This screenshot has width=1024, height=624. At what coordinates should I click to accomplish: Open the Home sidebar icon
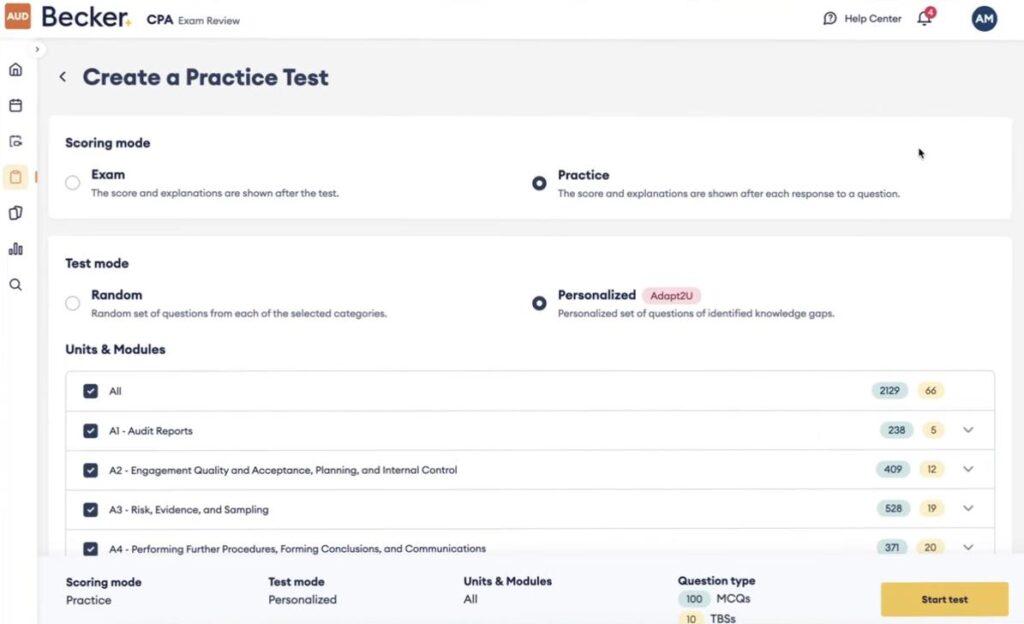[15, 69]
